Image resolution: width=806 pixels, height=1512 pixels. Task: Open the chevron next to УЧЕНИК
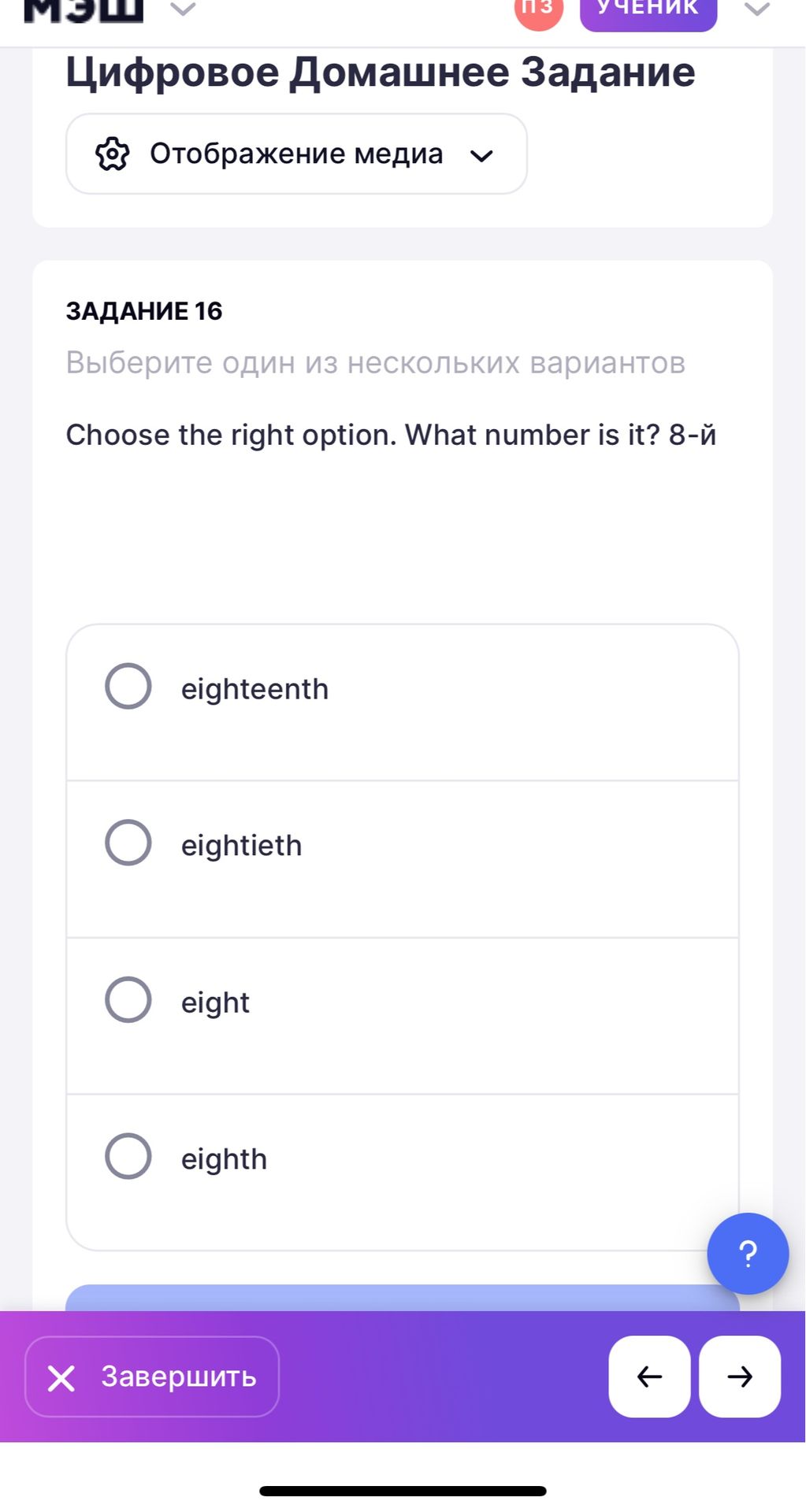(757, 9)
